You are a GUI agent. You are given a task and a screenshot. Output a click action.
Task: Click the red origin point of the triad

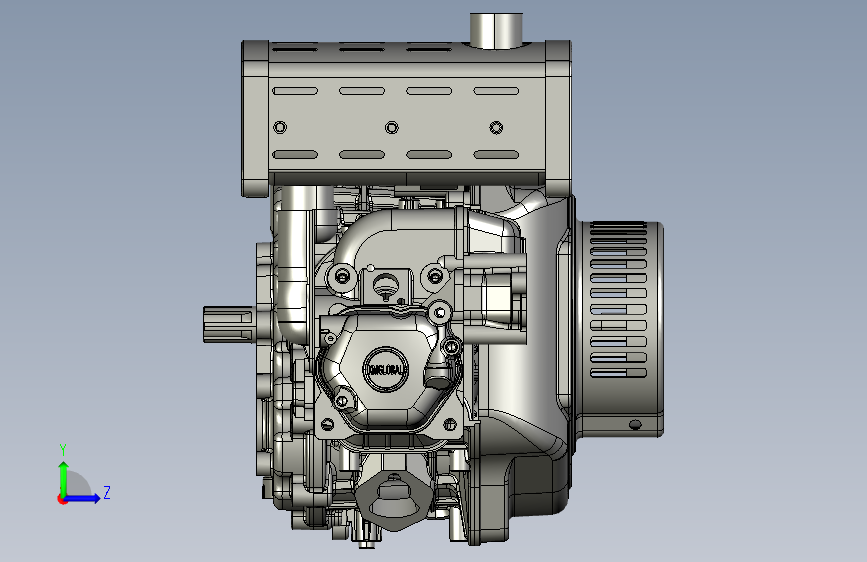pos(62,499)
